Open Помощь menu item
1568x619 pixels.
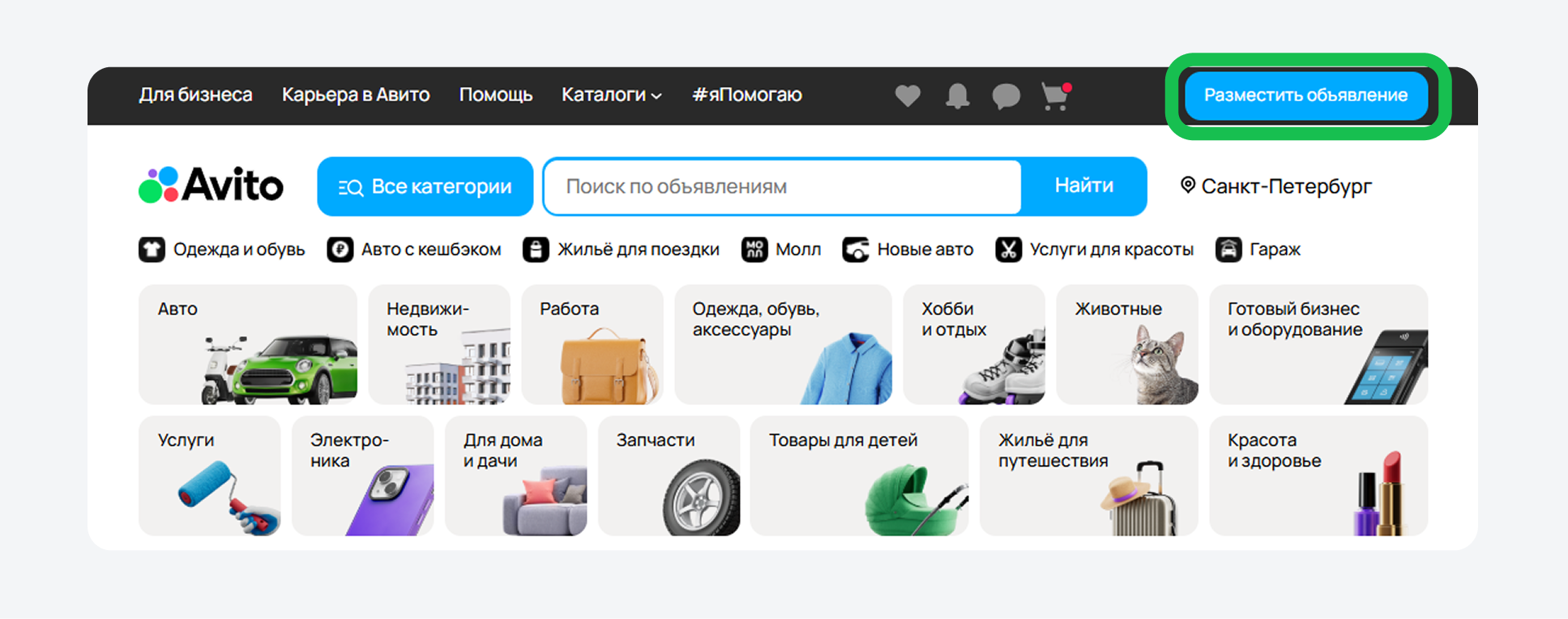pyautogui.click(x=496, y=95)
